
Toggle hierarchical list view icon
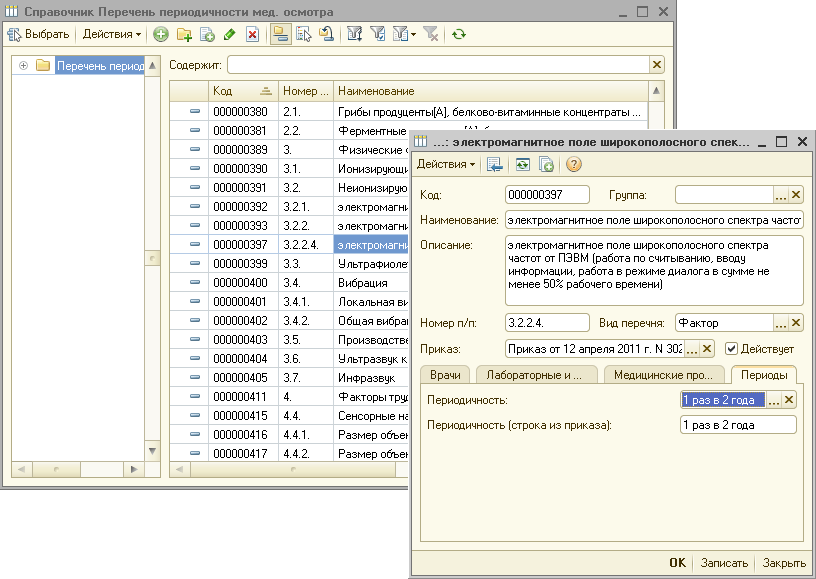281,34
